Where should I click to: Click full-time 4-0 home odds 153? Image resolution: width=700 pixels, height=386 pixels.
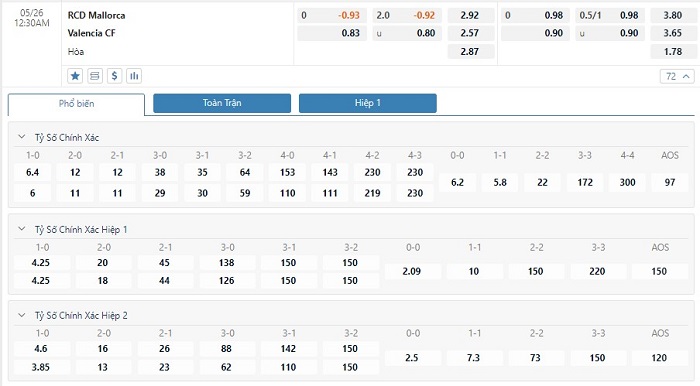[x=288, y=172]
